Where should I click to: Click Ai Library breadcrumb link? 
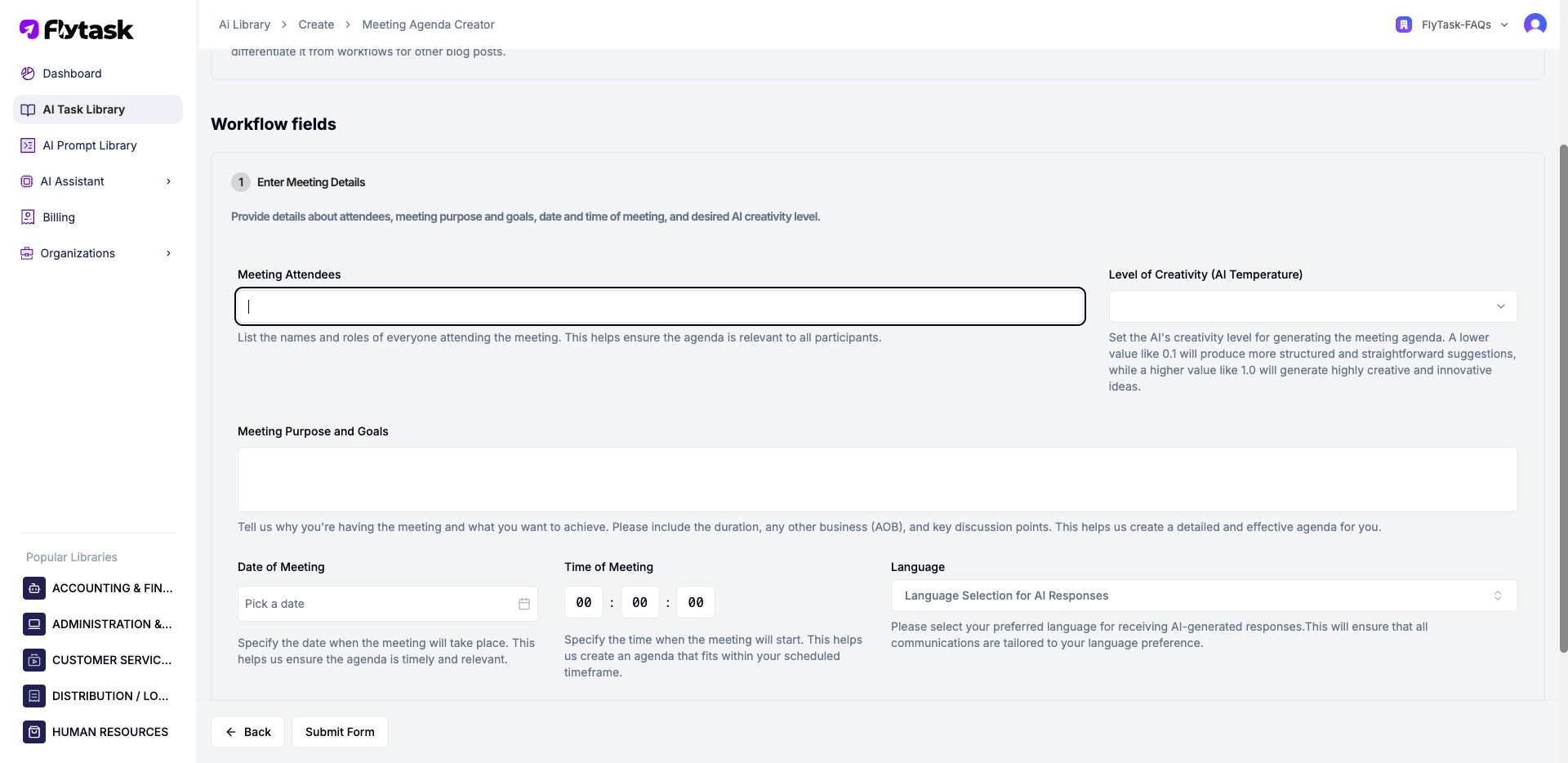tap(244, 25)
